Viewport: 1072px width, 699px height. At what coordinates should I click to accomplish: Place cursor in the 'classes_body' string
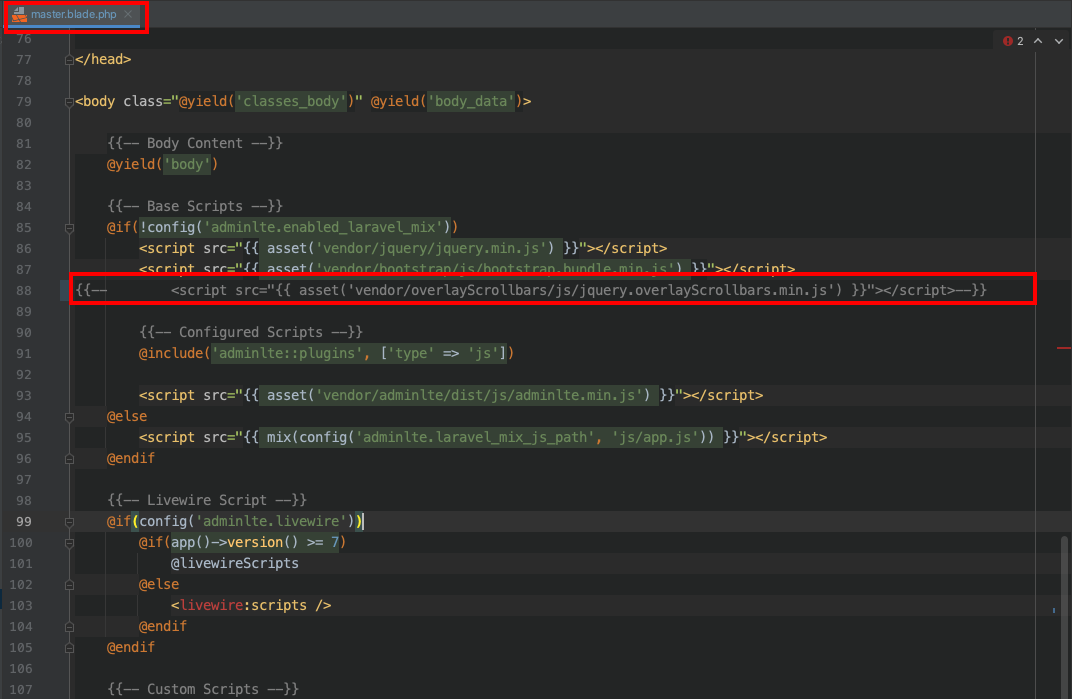pyautogui.click(x=292, y=101)
